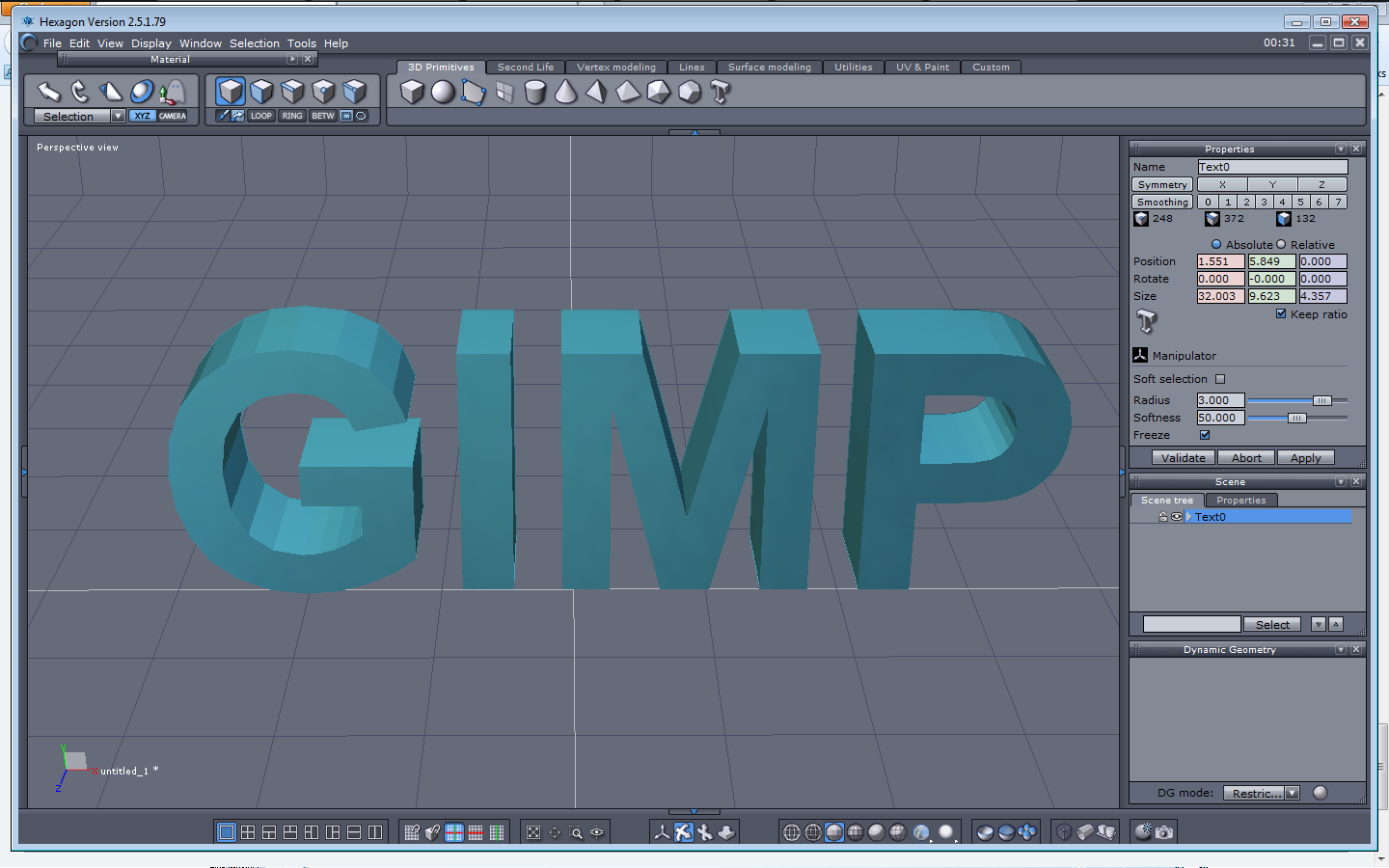Toggle XYZ manipulator mode

click(x=143, y=116)
